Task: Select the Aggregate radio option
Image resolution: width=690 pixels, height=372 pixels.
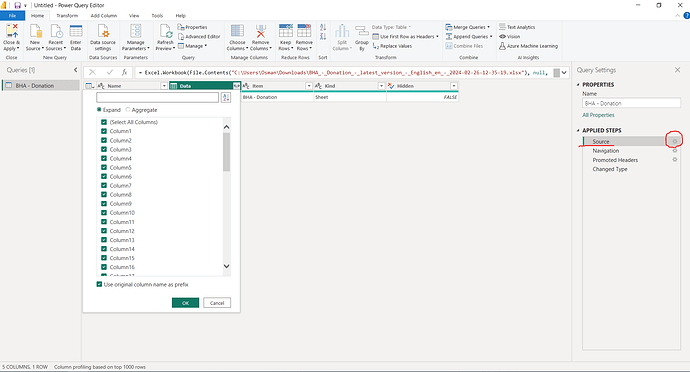Action: tap(128, 110)
